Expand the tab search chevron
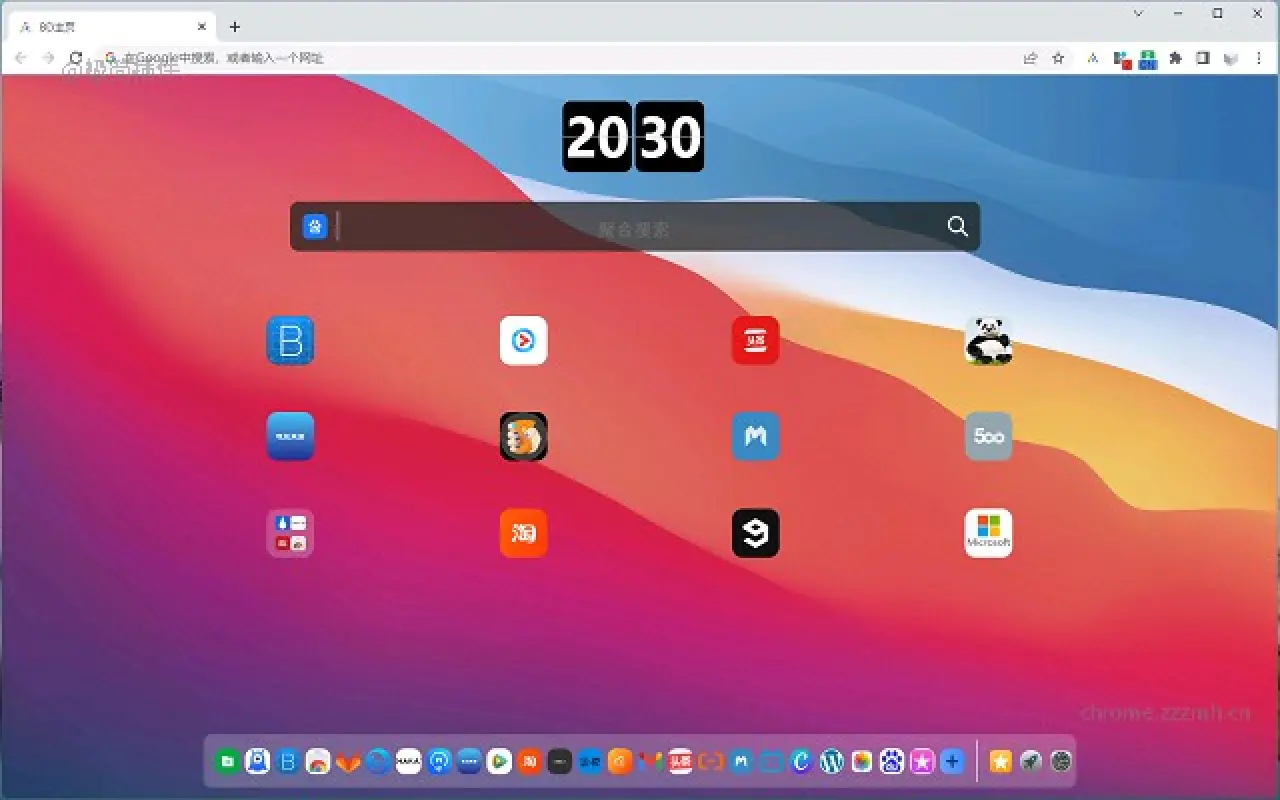1280x800 pixels. [x=1138, y=13]
